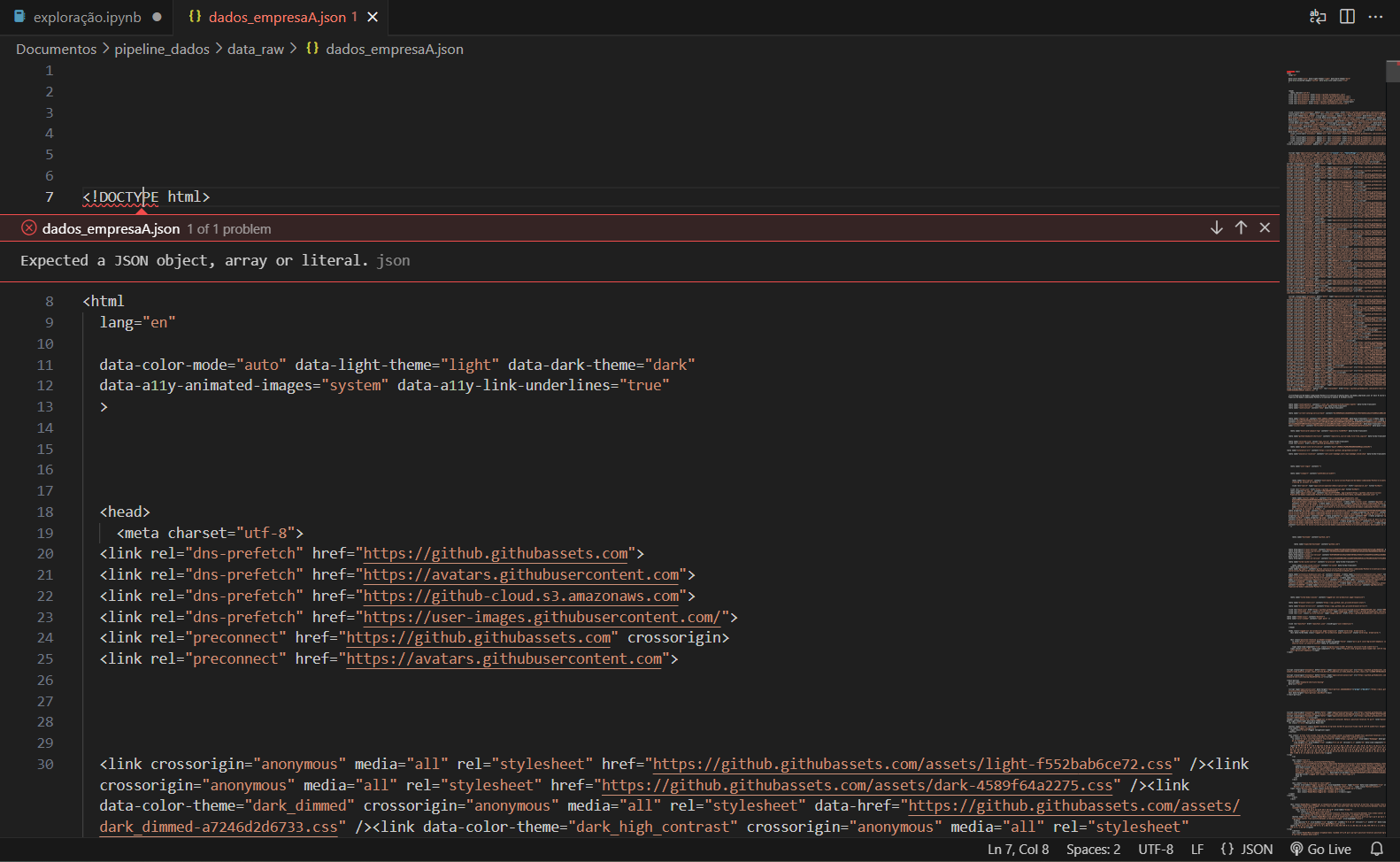Close the dados_empresaA.json tab
Image resolution: width=1400 pixels, height=862 pixels.
pyautogui.click(x=373, y=17)
